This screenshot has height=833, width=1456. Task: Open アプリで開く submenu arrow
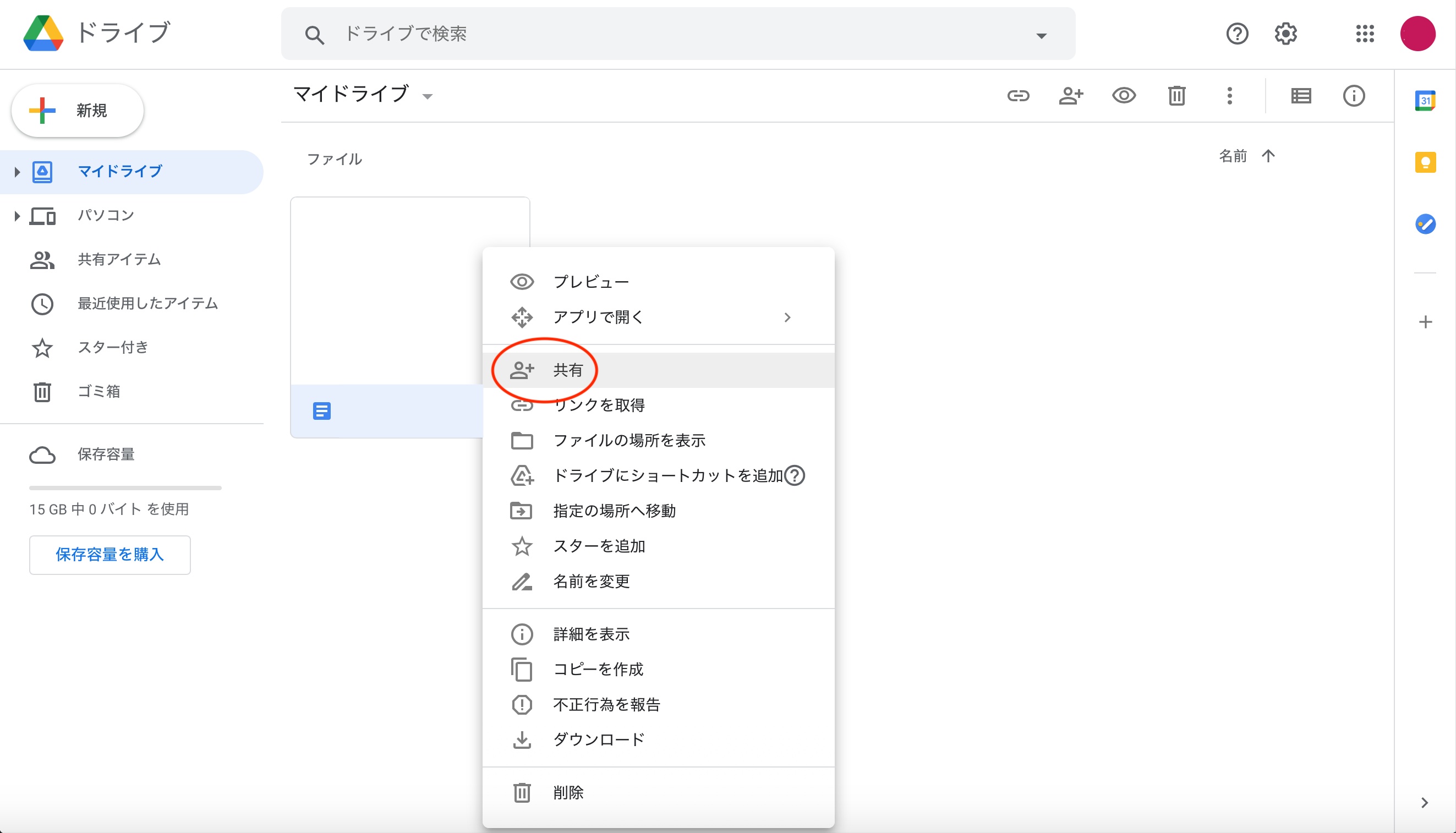(787, 317)
